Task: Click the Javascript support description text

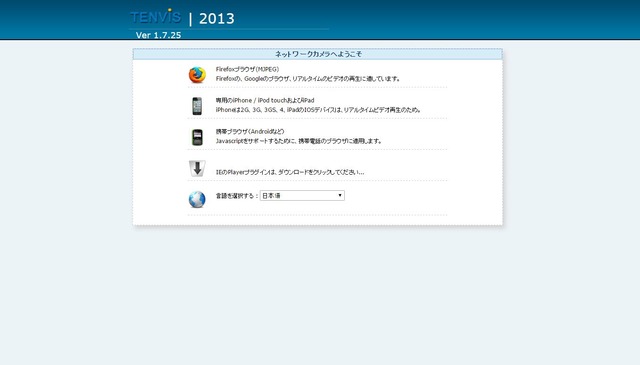Action: pyautogui.click(x=299, y=141)
